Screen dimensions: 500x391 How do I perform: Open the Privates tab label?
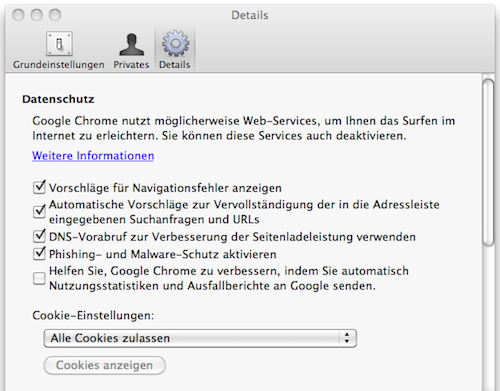(131, 65)
